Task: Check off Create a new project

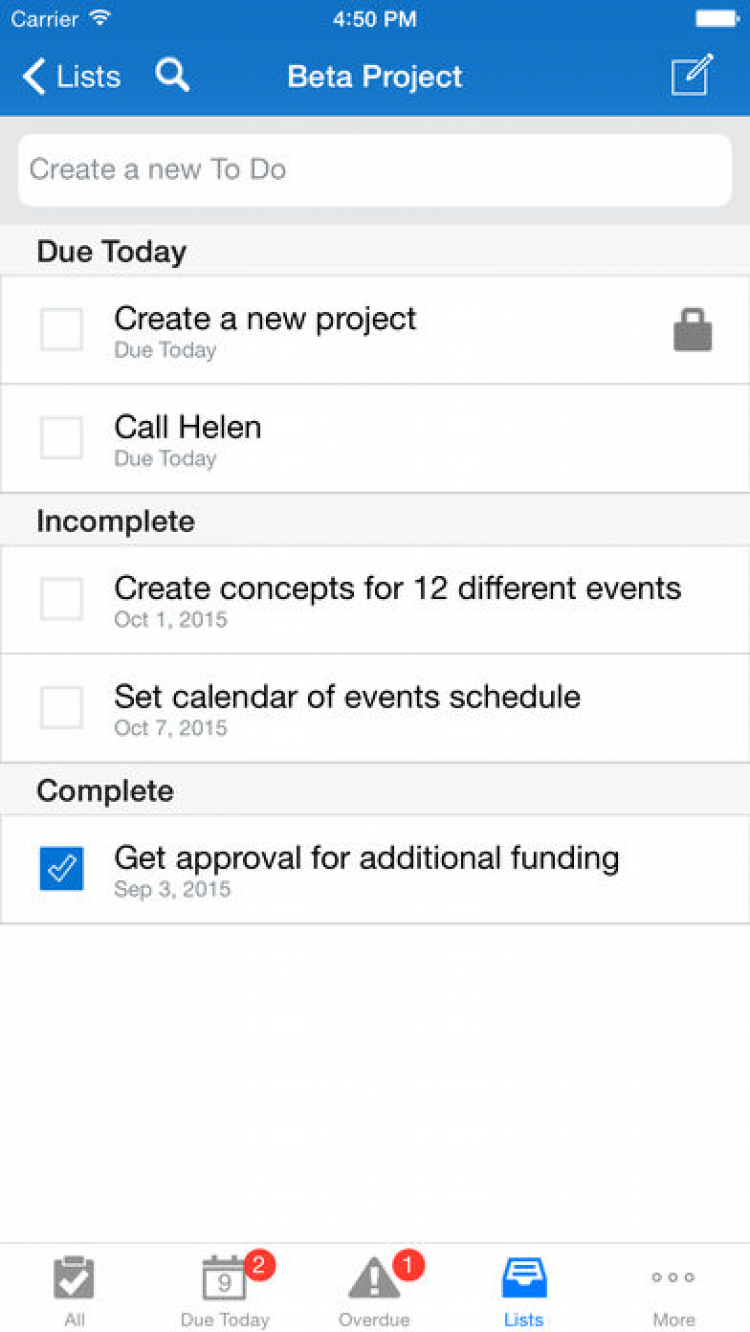Action: pos(62,330)
